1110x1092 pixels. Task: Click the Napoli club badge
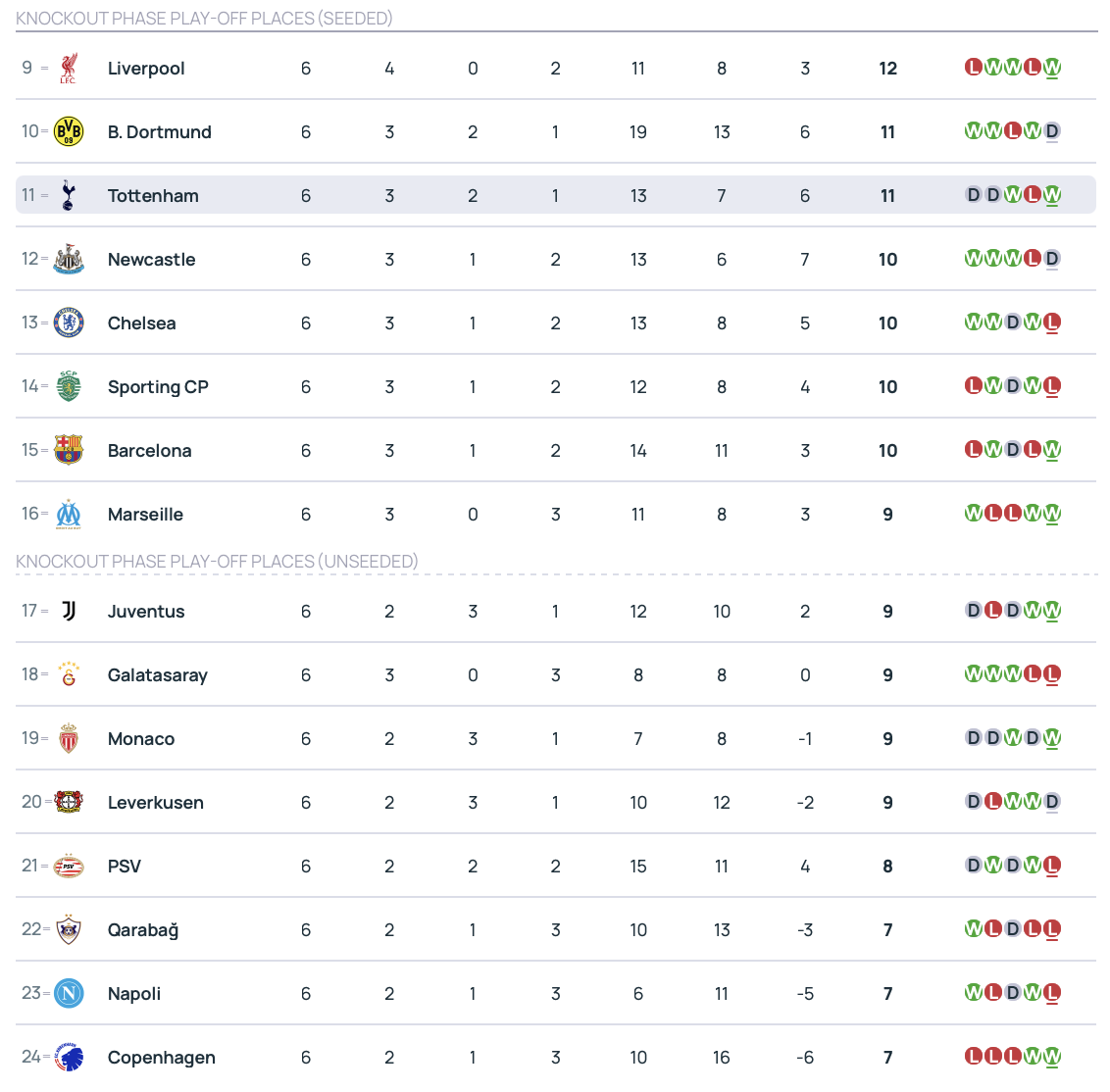68,993
